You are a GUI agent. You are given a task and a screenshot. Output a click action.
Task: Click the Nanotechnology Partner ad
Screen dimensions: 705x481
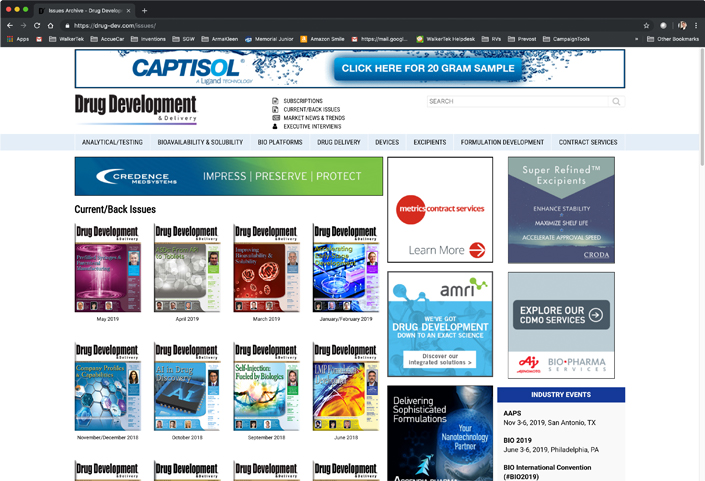click(x=440, y=433)
